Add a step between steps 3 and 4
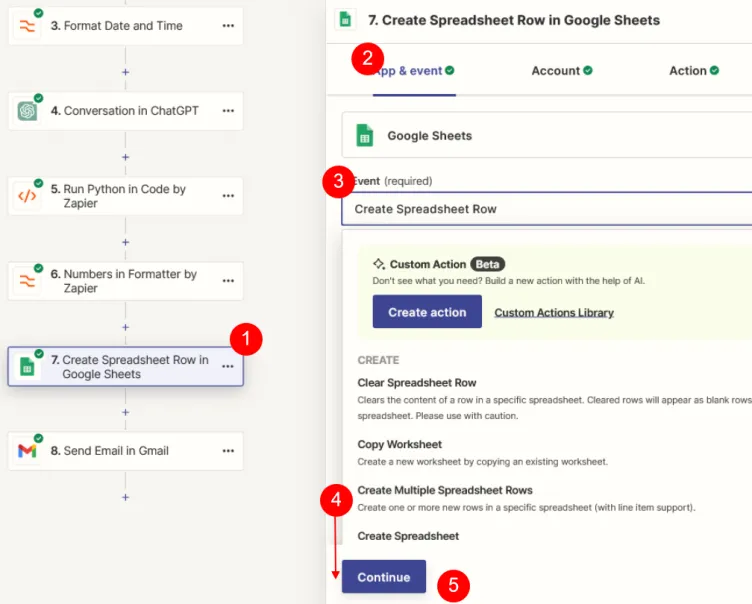 click(x=126, y=72)
